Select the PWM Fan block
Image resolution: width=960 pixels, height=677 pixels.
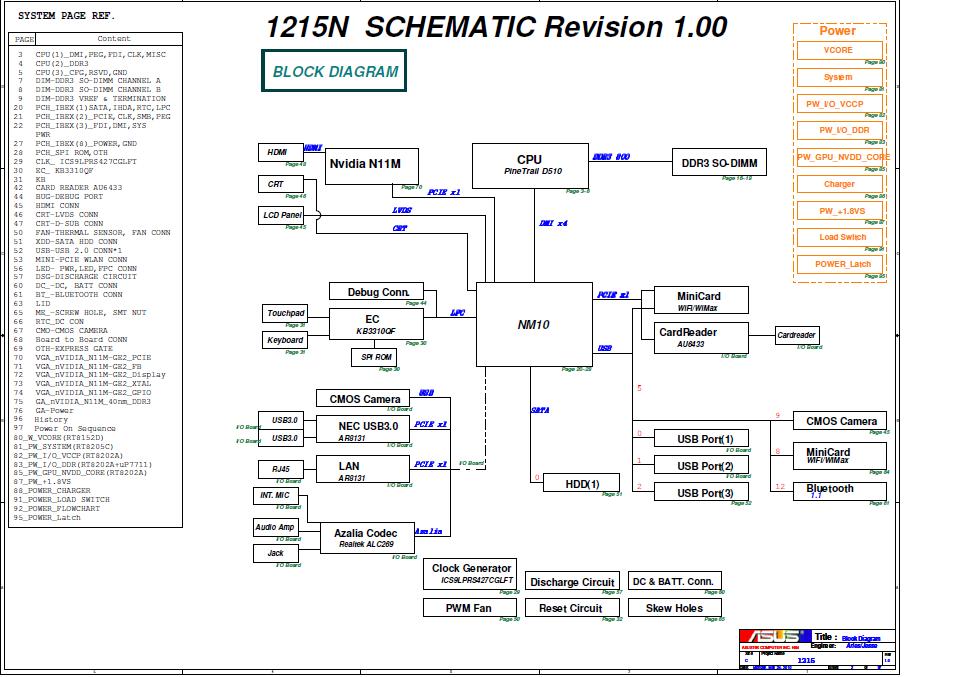tap(470, 608)
